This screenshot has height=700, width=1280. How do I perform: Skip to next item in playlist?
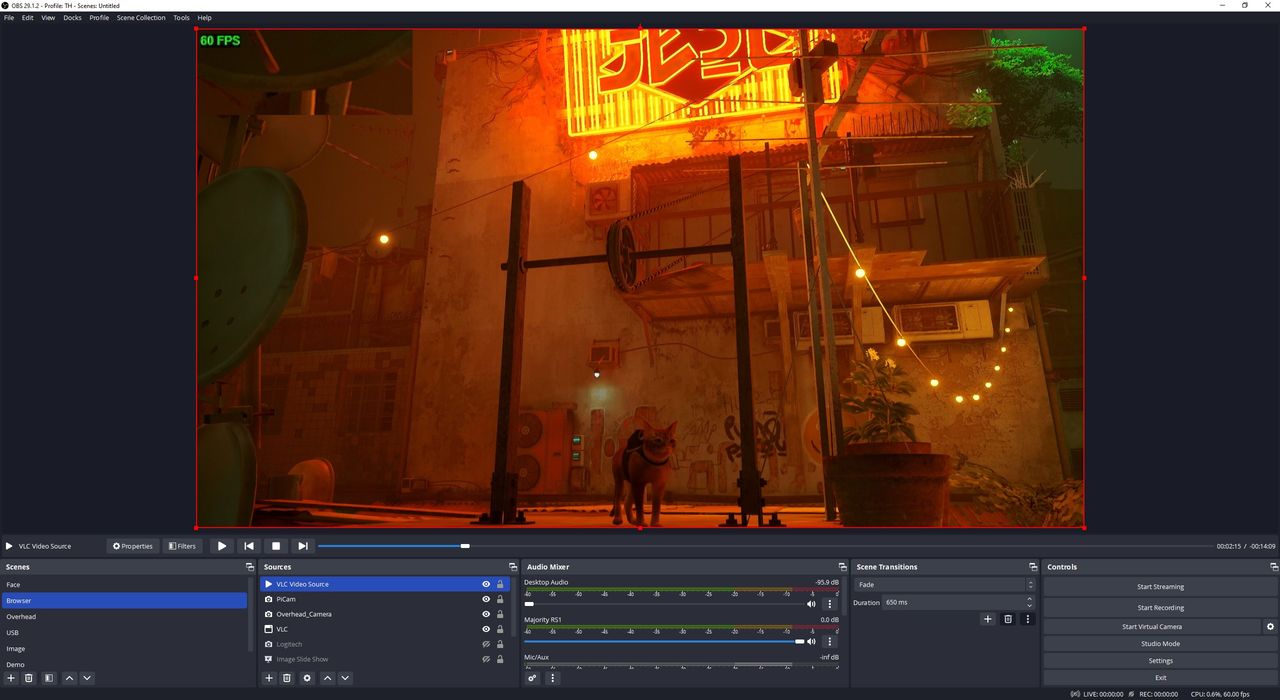click(x=303, y=546)
